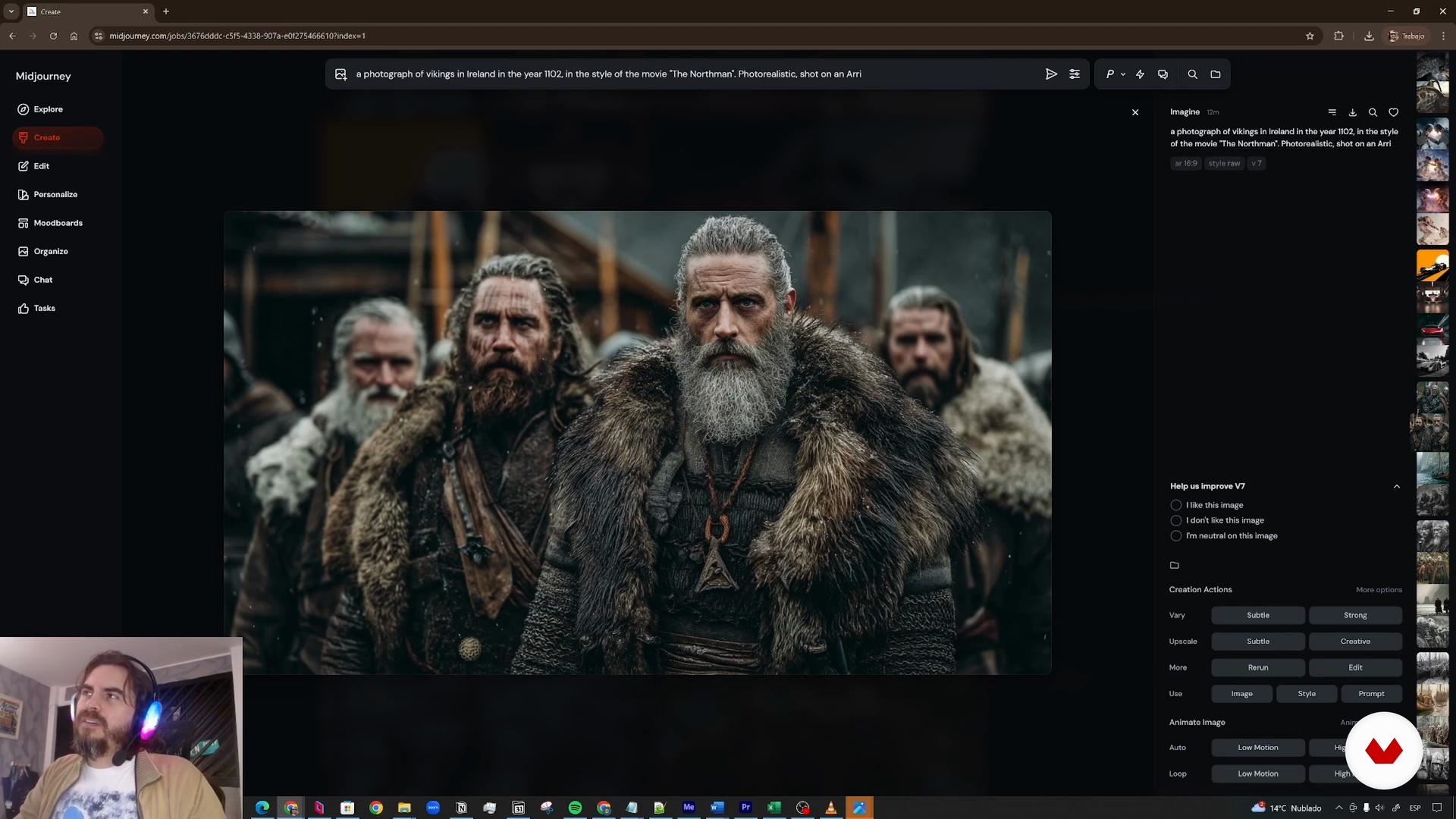
Task: Open VLC from the taskbar
Action: [x=831, y=808]
